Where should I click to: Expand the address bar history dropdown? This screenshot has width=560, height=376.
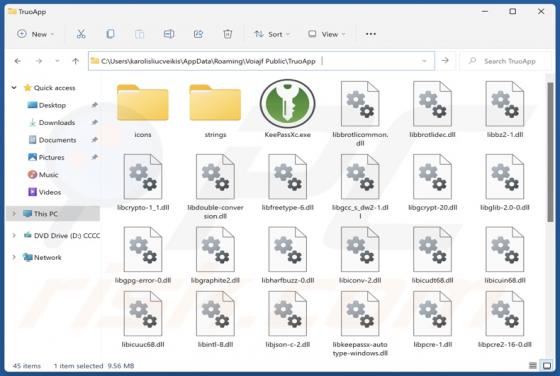pos(424,61)
